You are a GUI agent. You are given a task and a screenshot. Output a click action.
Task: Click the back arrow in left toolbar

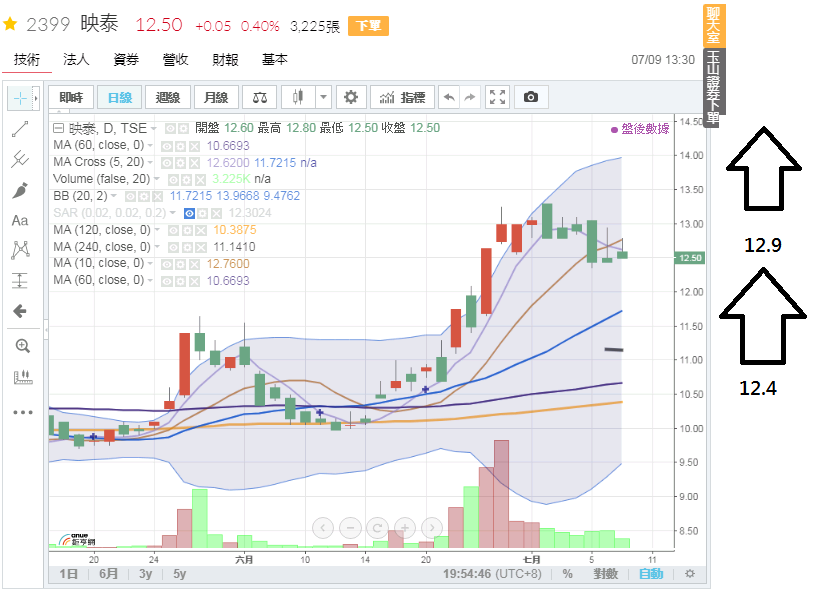pyautogui.click(x=20, y=311)
